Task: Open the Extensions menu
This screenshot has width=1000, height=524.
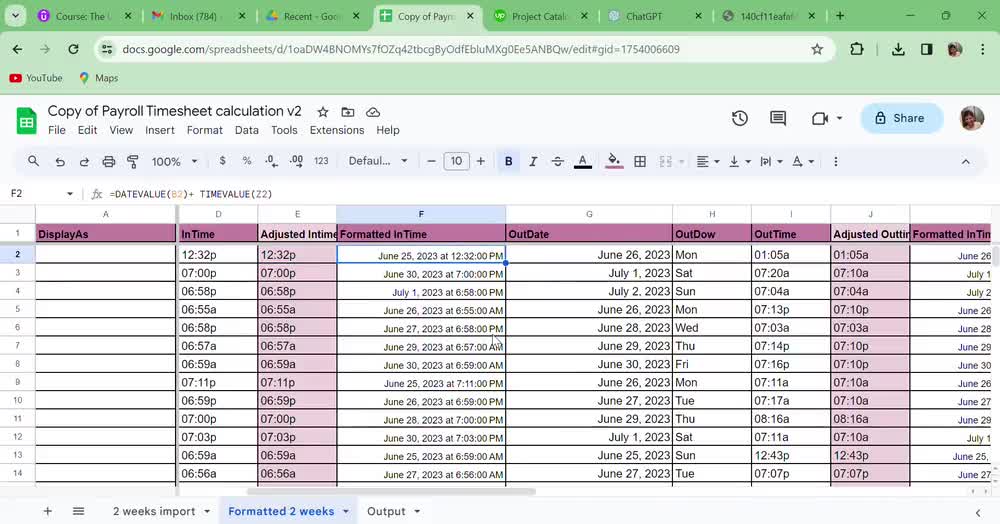Action: [x=337, y=130]
